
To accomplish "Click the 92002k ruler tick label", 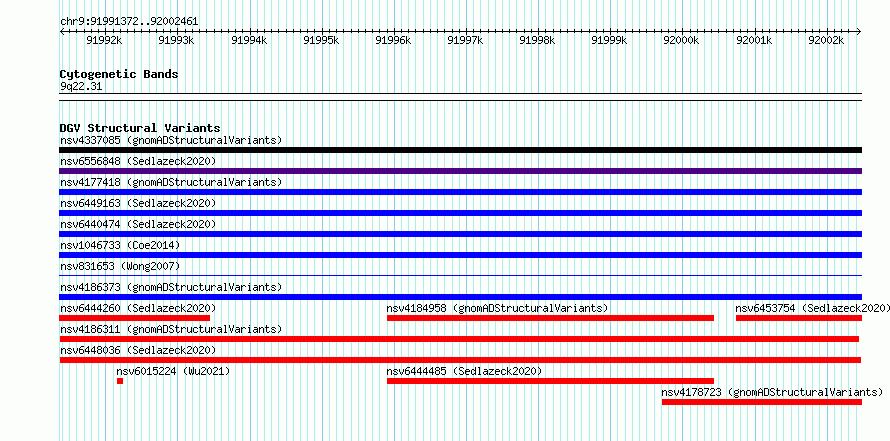I will click(826, 40).
